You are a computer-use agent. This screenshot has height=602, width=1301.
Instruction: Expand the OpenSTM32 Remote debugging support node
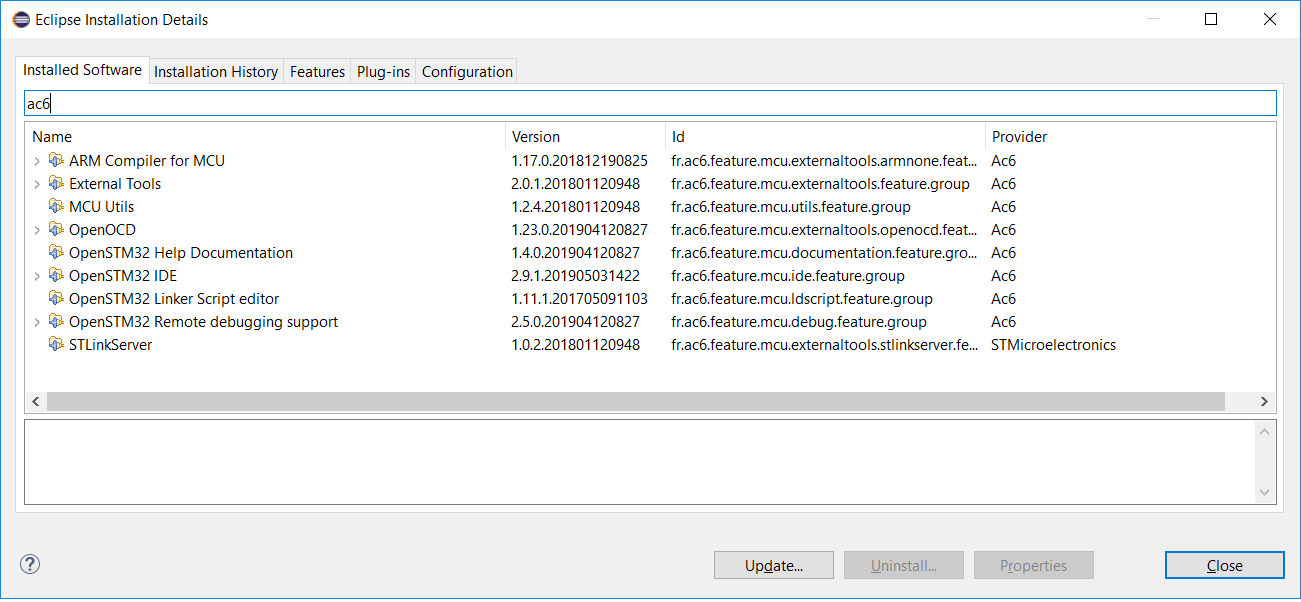point(37,322)
